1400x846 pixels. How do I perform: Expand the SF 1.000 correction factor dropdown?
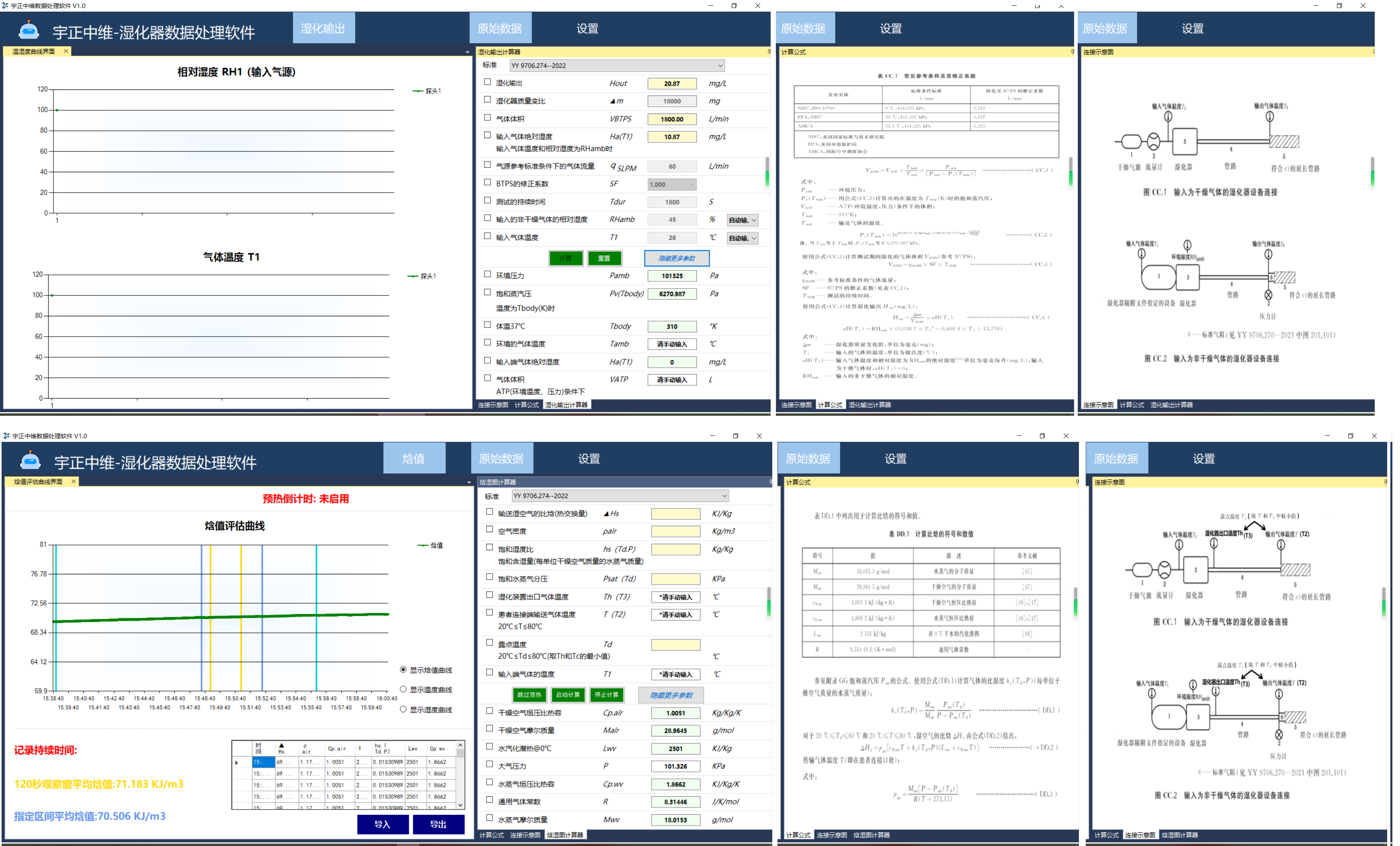pos(692,185)
